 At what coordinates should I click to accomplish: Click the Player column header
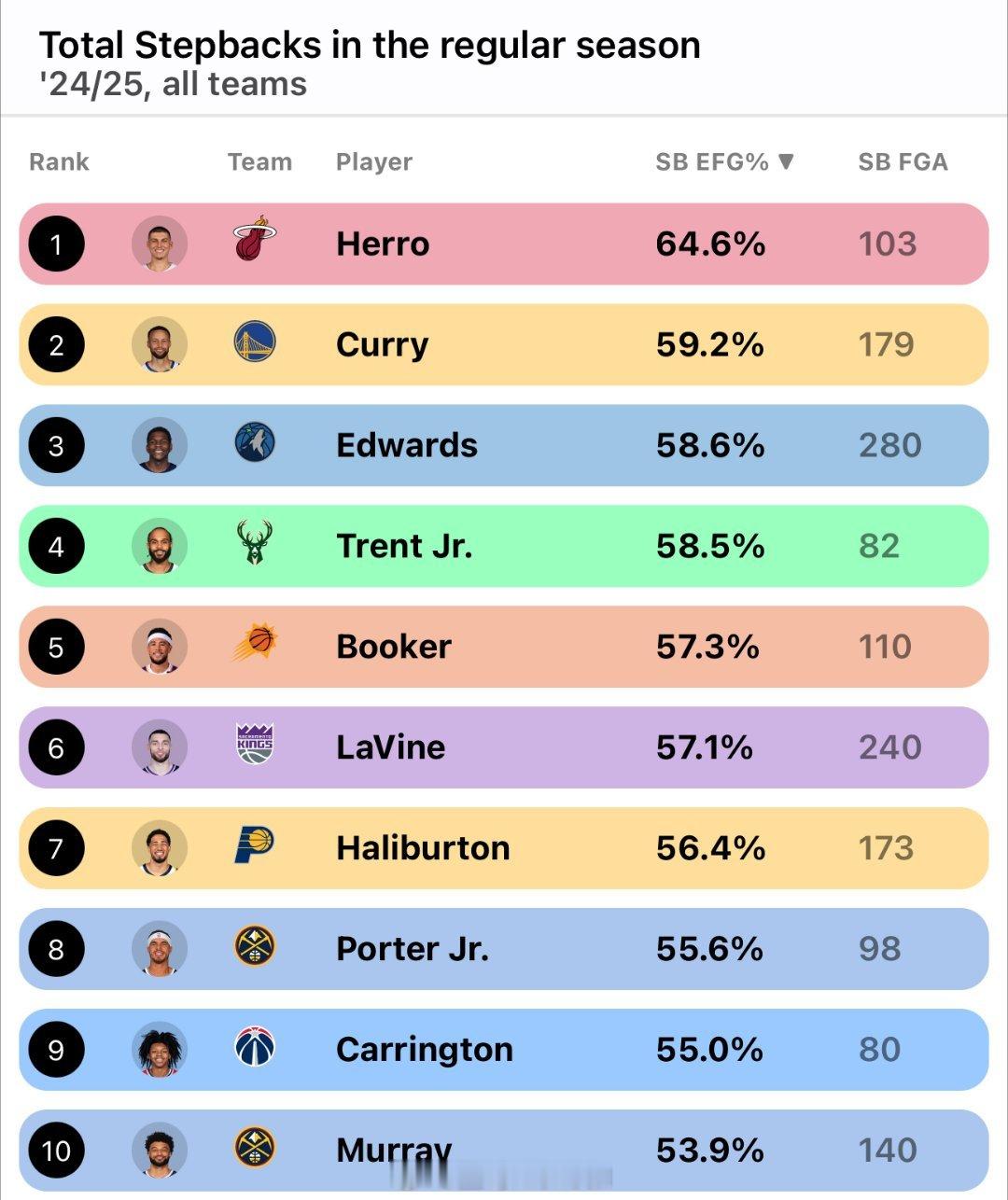tap(373, 162)
